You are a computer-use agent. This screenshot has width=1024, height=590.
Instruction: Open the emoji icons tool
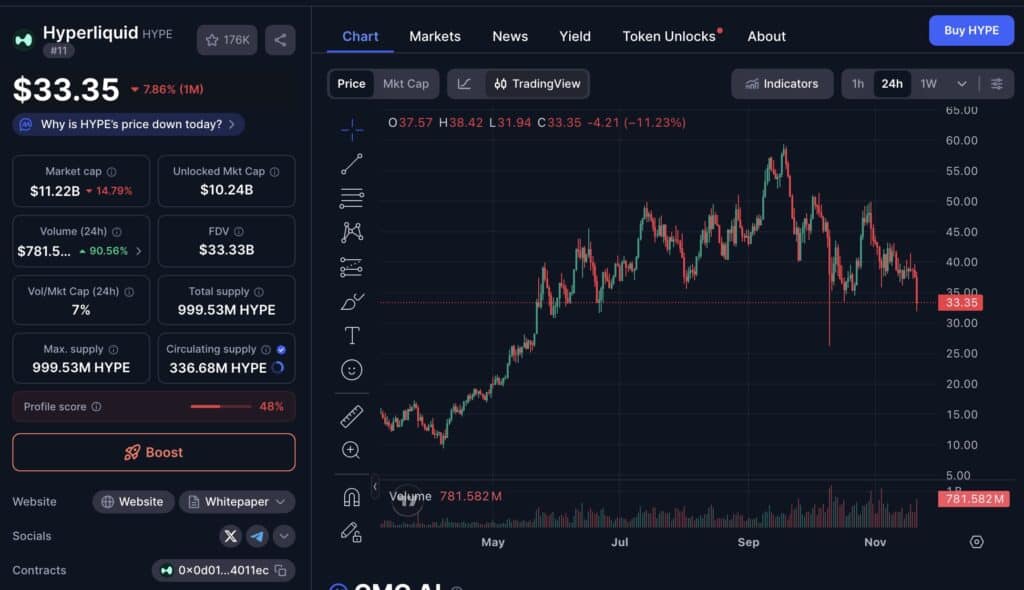pyautogui.click(x=351, y=370)
